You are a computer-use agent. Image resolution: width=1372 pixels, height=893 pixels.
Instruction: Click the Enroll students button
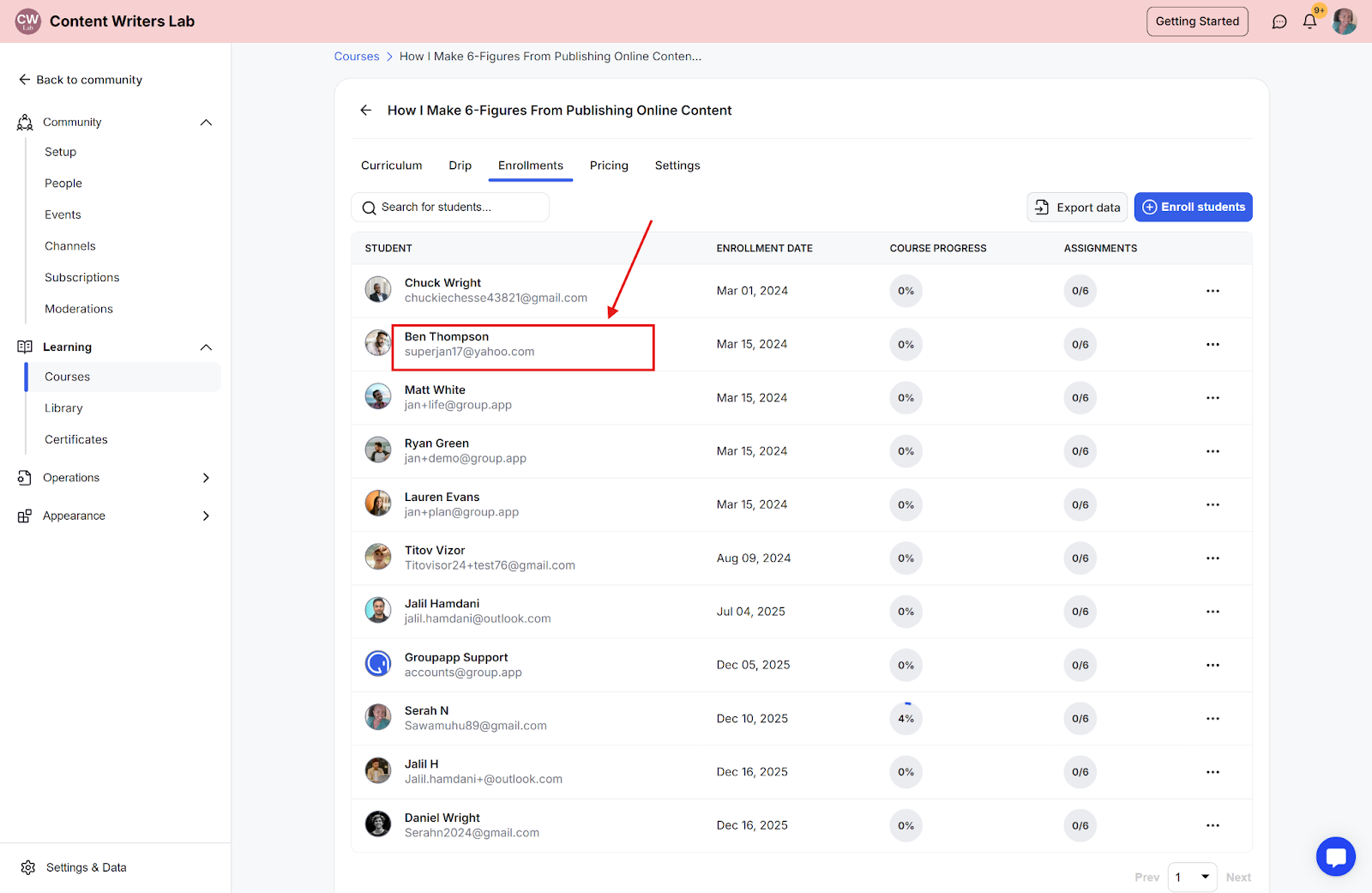(1194, 207)
